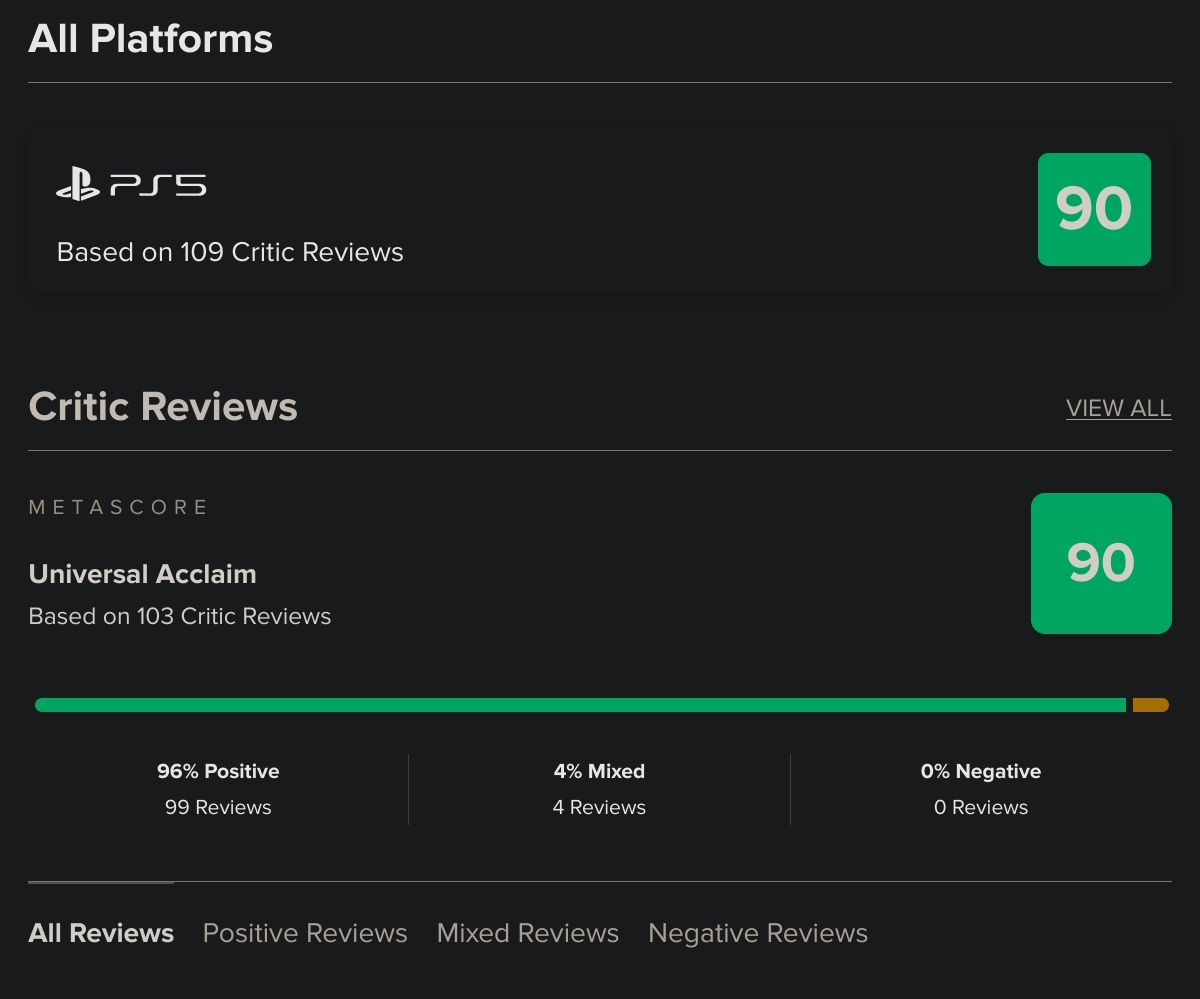Click the large Metascore 90 badge
This screenshot has width=1200, height=999.
point(1101,563)
